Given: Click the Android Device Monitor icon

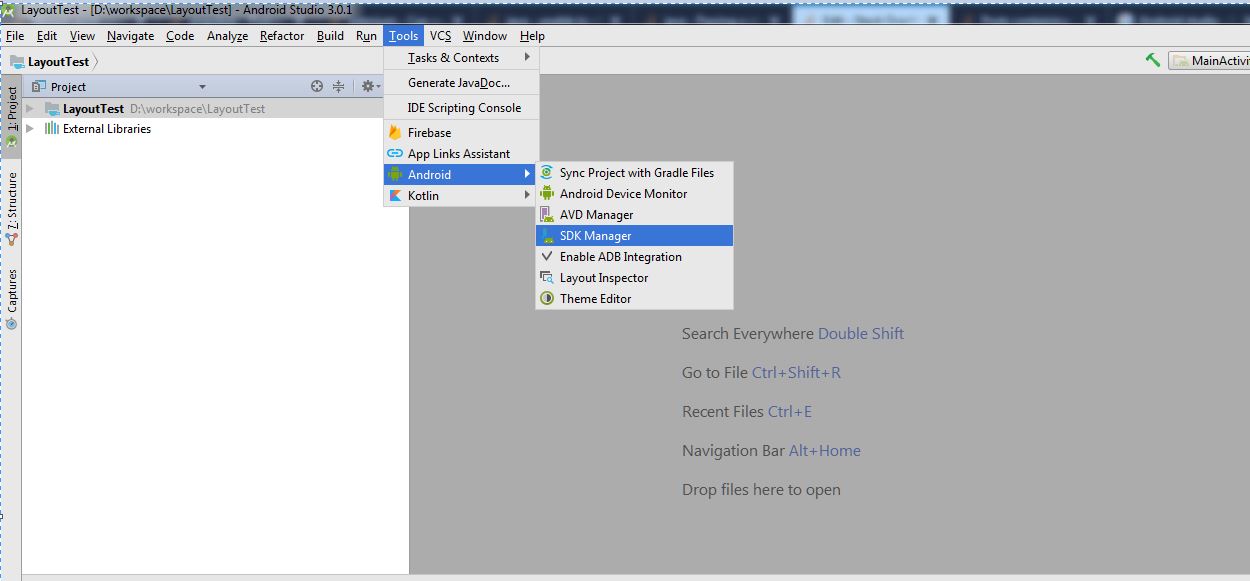Looking at the screenshot, I should pos(546,194).
